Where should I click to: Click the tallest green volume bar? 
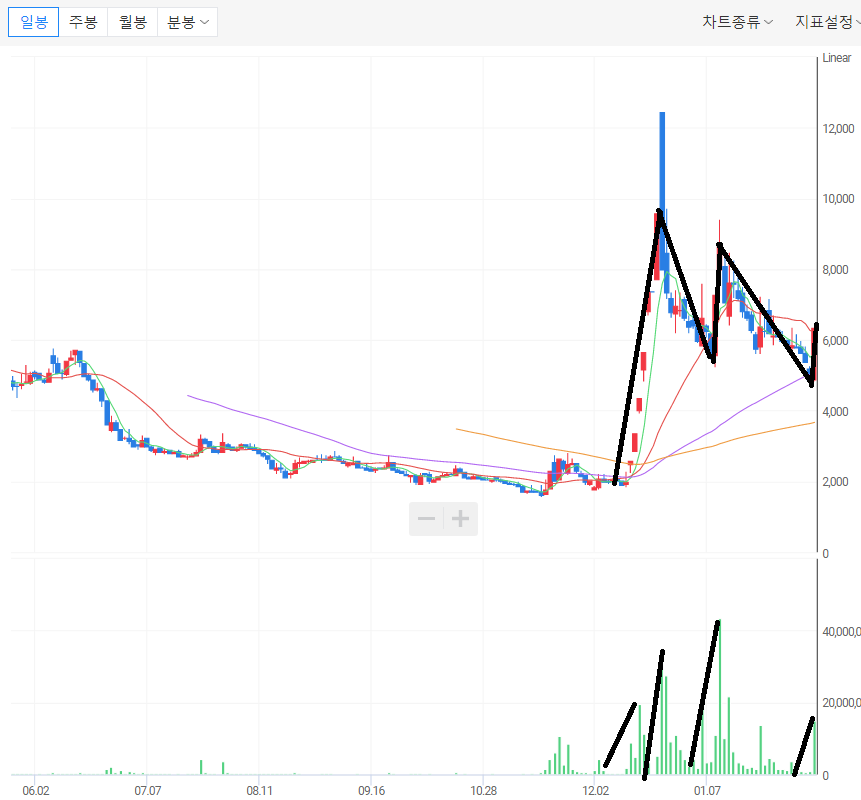[x=719, y=697]
